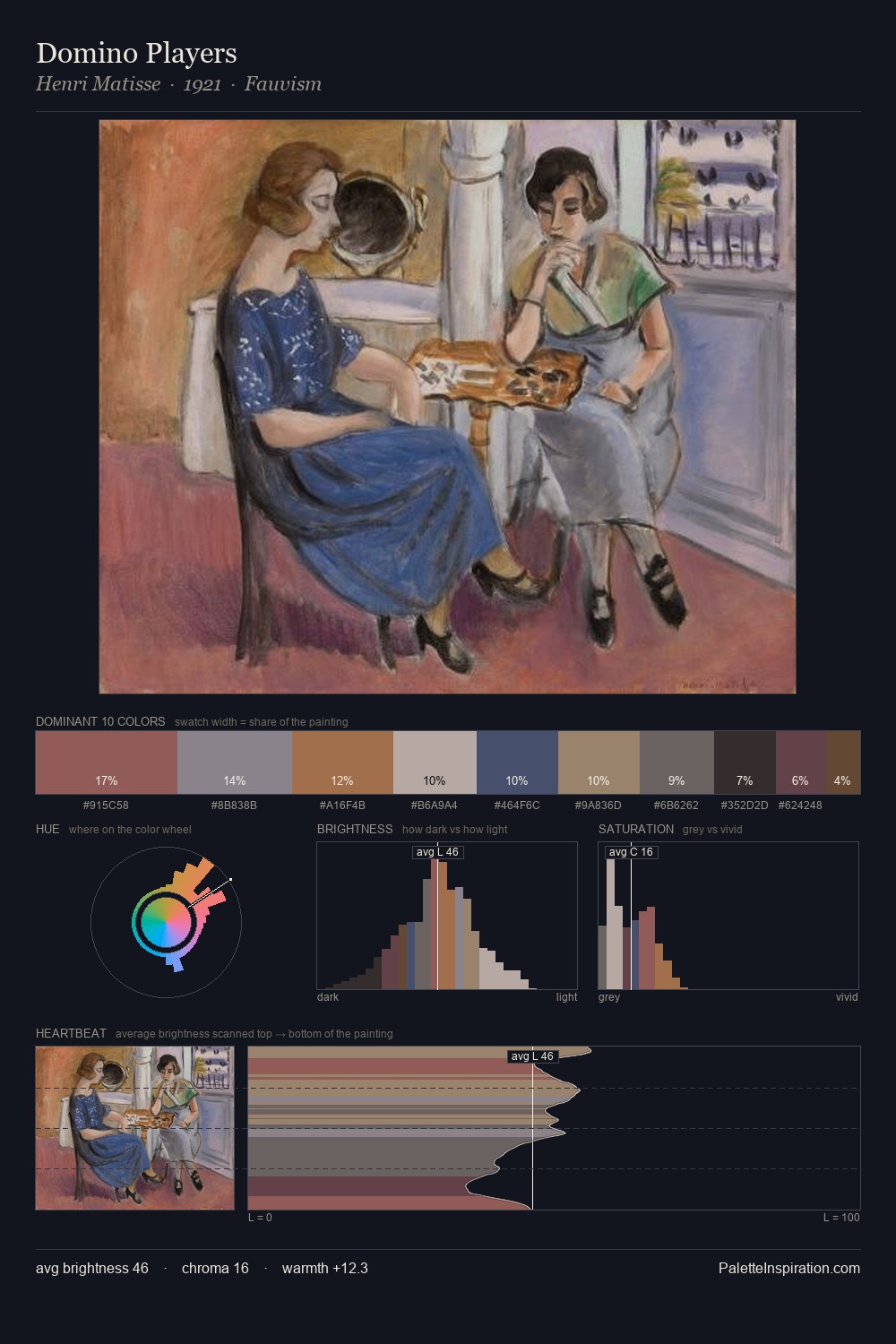Click the HUE section heading
The height and width of the screenshot is (1344, 896).
(x=47, y=829)
